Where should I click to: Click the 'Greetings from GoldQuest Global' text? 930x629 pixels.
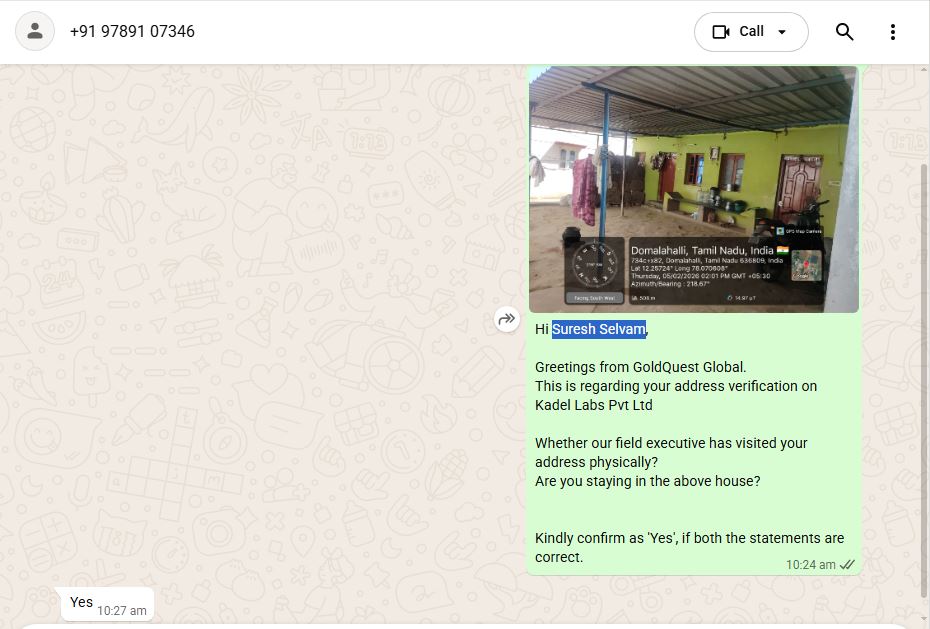click(641, 367)
